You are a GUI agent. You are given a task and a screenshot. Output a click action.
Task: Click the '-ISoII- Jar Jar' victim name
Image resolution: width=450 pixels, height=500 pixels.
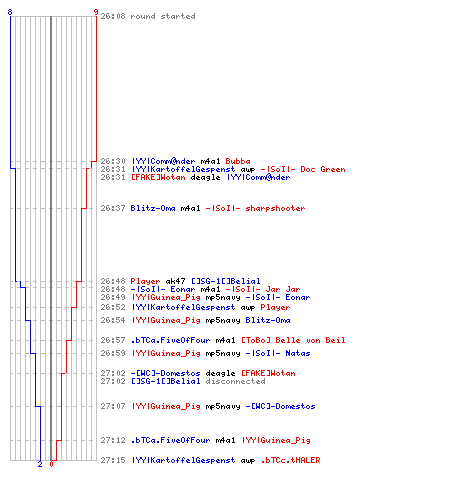click(x=263, y=289)
